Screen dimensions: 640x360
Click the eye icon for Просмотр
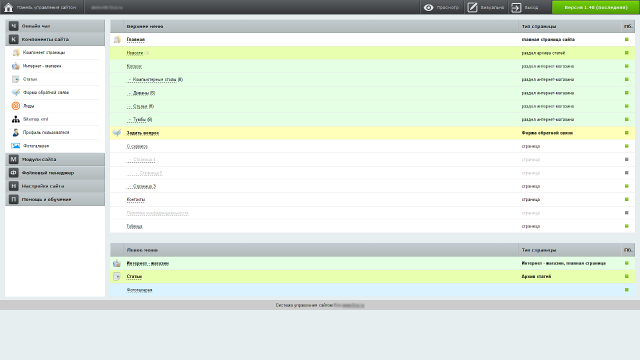(x=428, y=7)
